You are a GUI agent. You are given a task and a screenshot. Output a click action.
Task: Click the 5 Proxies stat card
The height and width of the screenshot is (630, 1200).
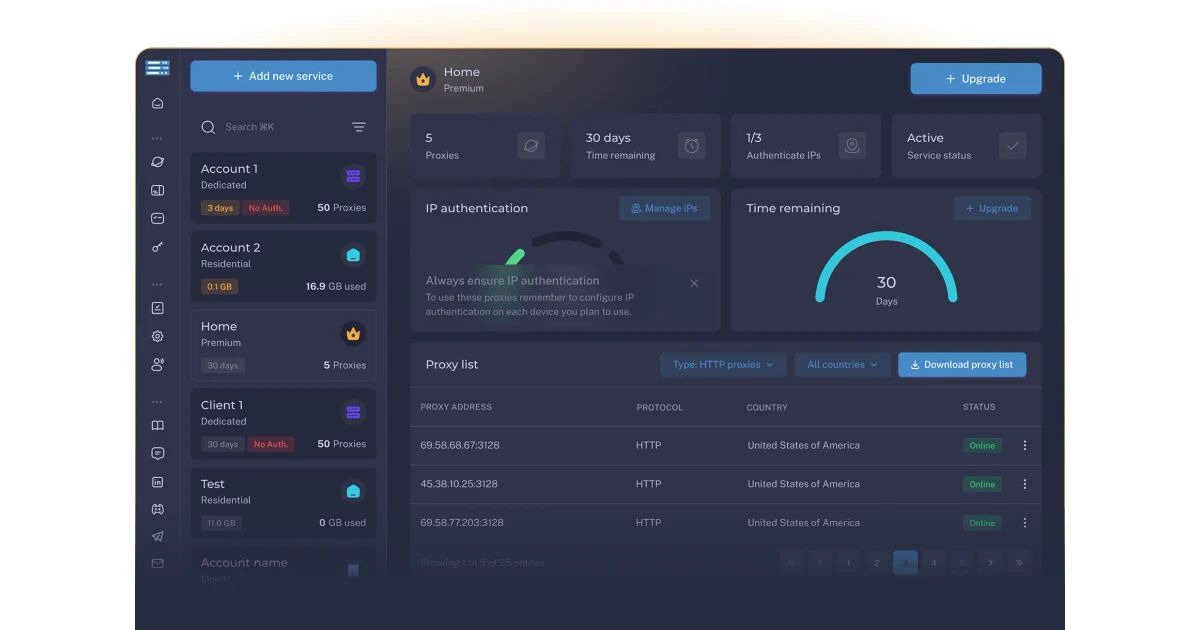[485, 146]
